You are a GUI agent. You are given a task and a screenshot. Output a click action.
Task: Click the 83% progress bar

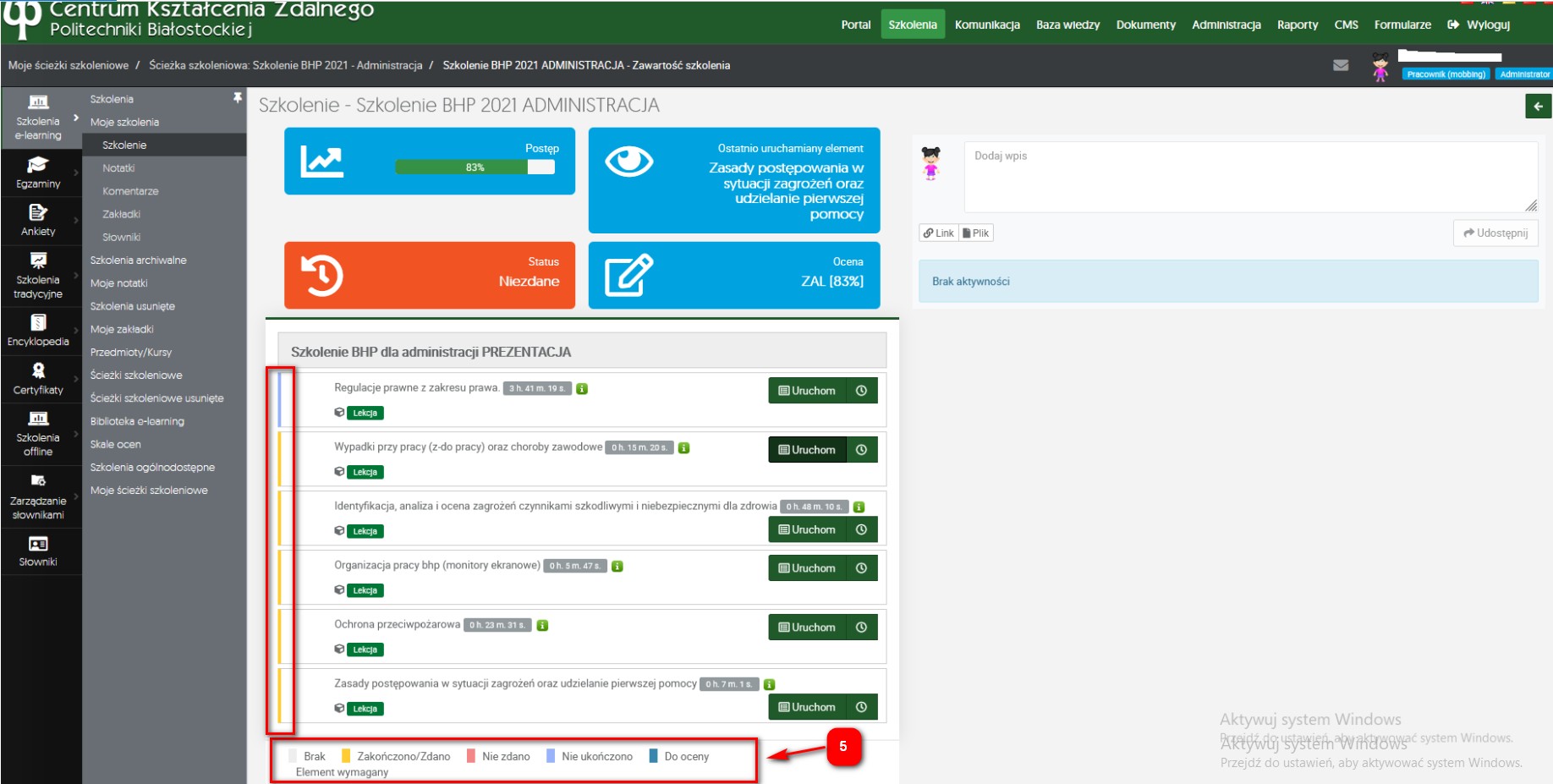pos(475,167)
